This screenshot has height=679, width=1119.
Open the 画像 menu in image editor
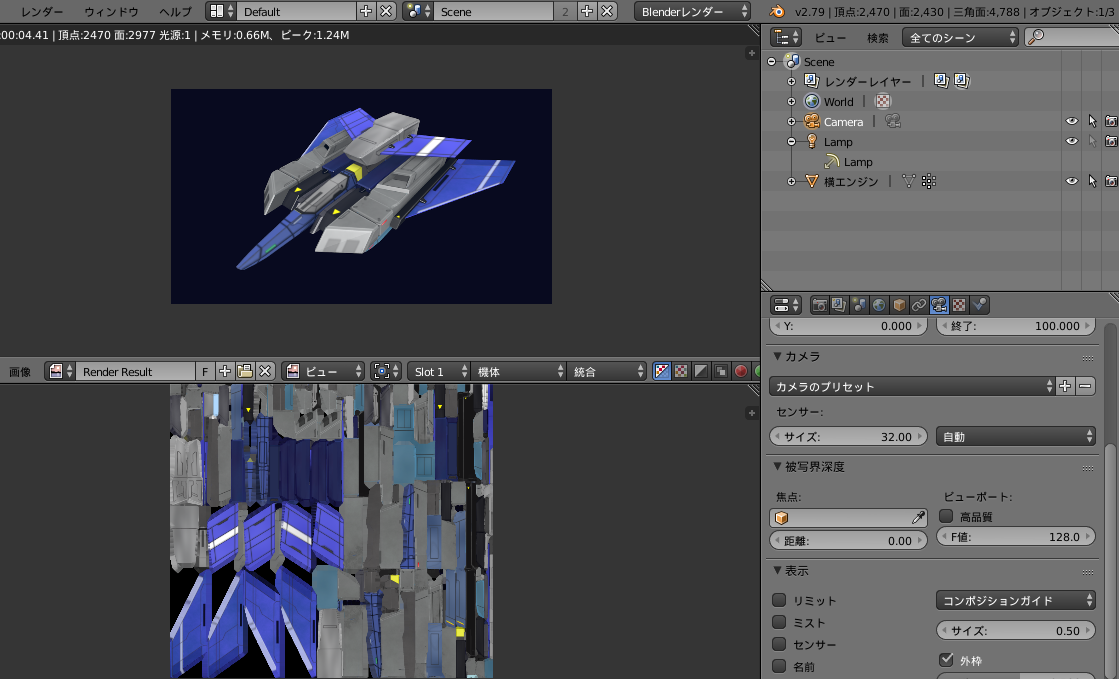(x=20, y=371)
